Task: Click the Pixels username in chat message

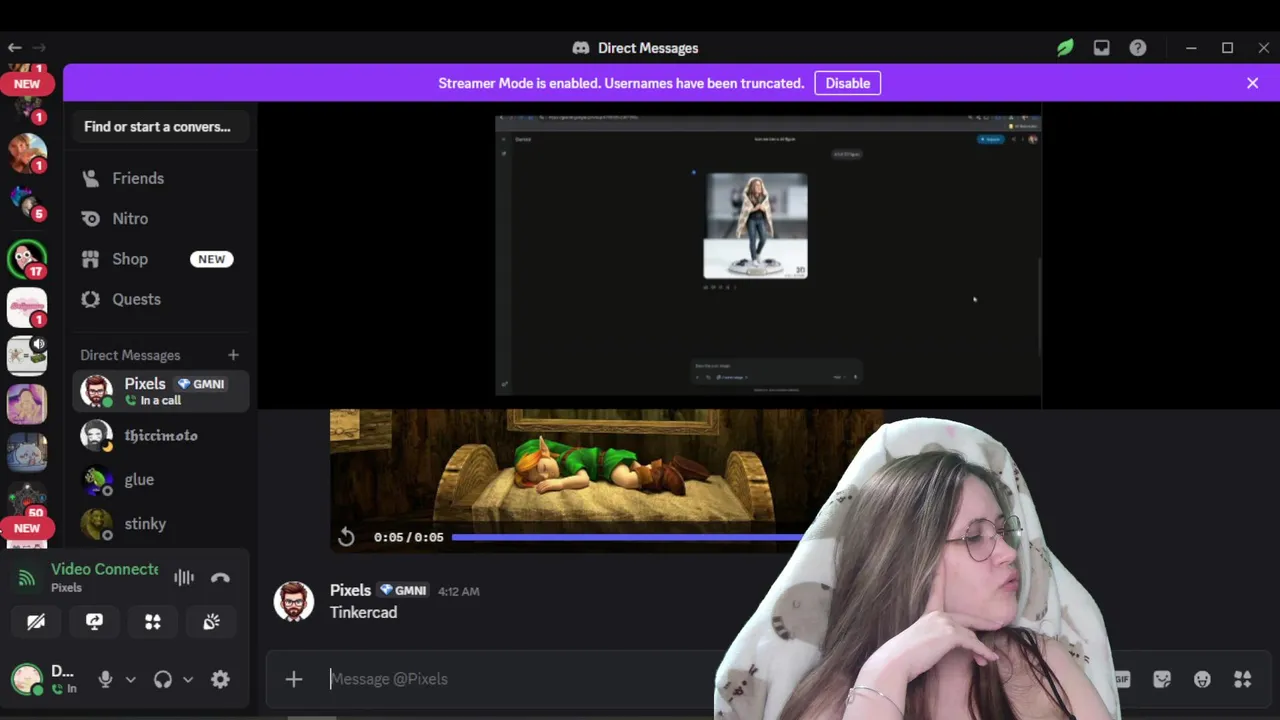Action: pyautogui.click(x=350, y=590)
